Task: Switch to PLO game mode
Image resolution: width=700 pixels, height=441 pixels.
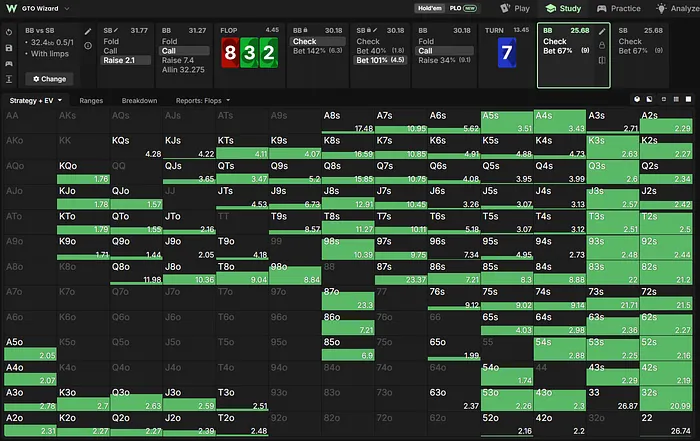Action: pos(463,8)
